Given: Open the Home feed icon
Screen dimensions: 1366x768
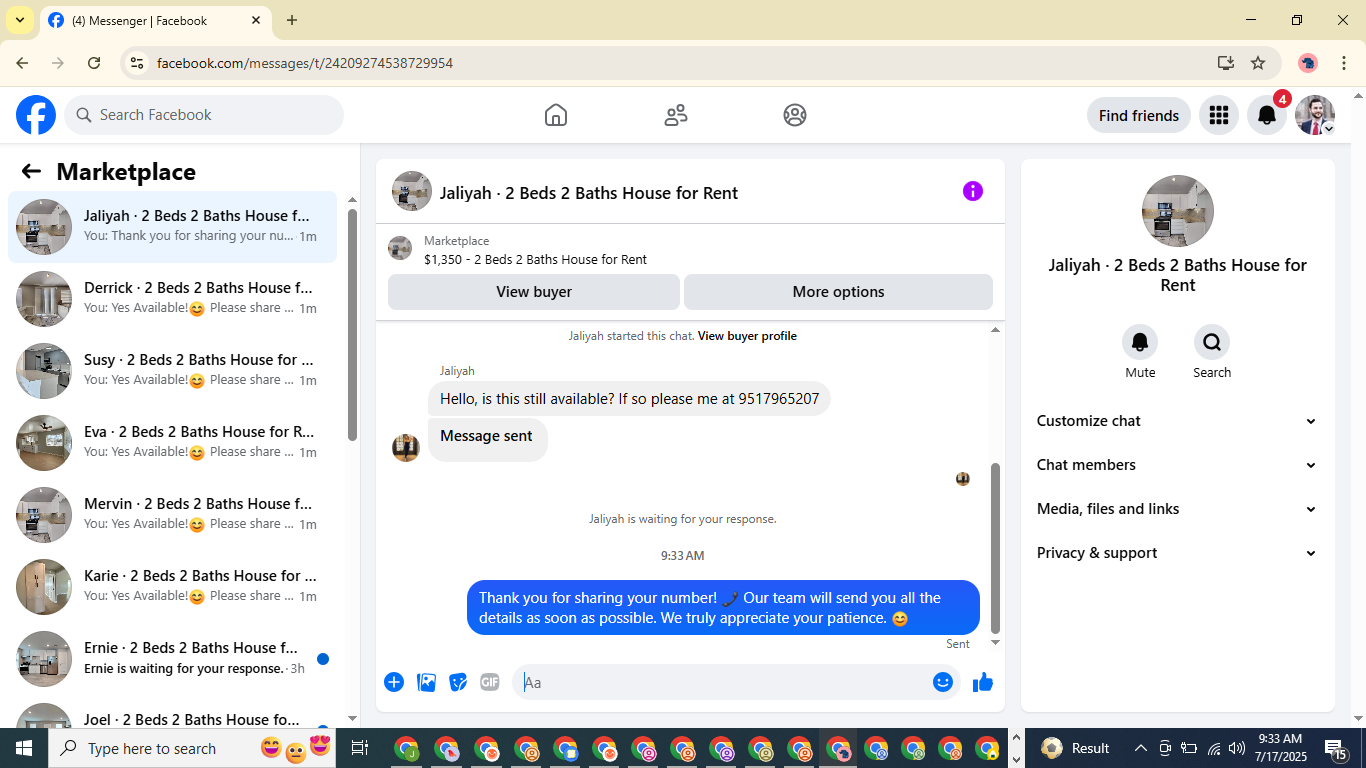Looking at the screenshot, I should [x=556, y=115].
